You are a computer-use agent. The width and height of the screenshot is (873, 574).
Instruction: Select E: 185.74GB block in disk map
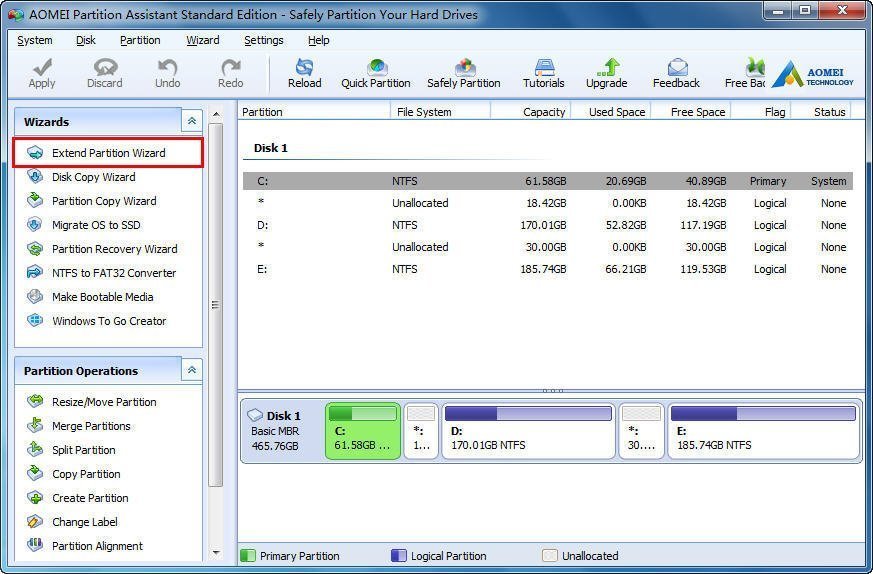(763, 431)
